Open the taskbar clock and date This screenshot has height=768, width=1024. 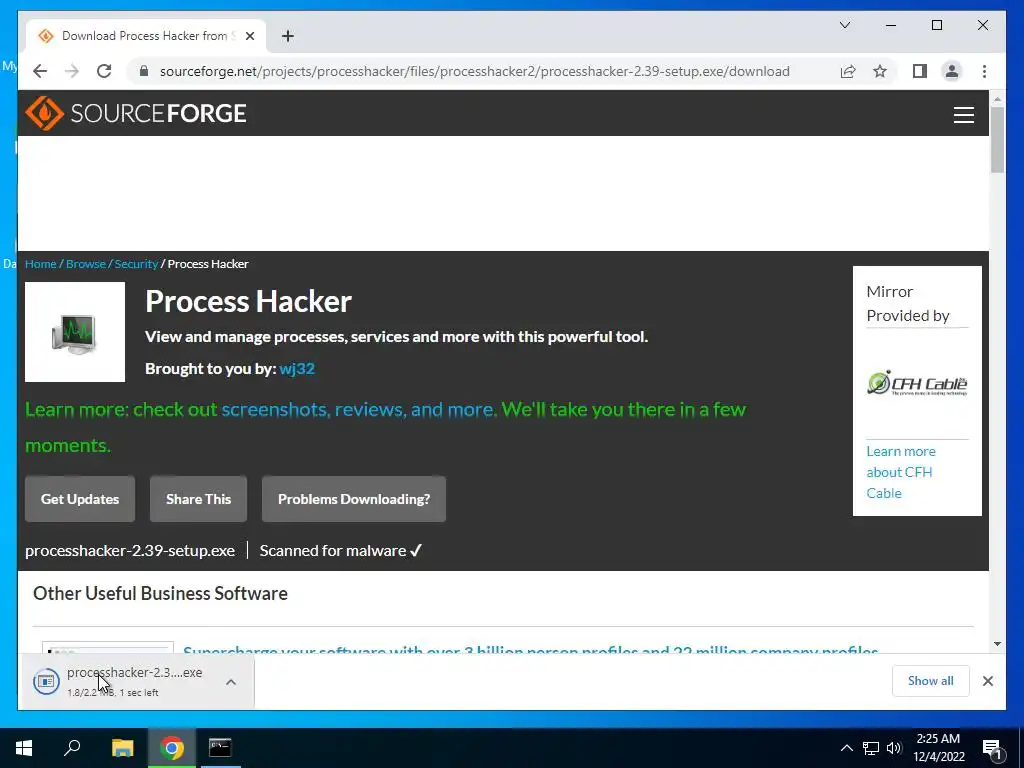coord(938,748)
